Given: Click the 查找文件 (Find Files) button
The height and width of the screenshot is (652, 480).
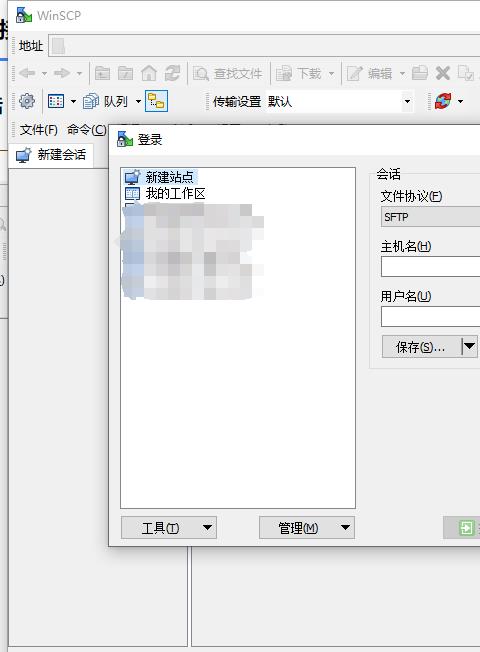Looking at the screenshot, I should 228,74.
